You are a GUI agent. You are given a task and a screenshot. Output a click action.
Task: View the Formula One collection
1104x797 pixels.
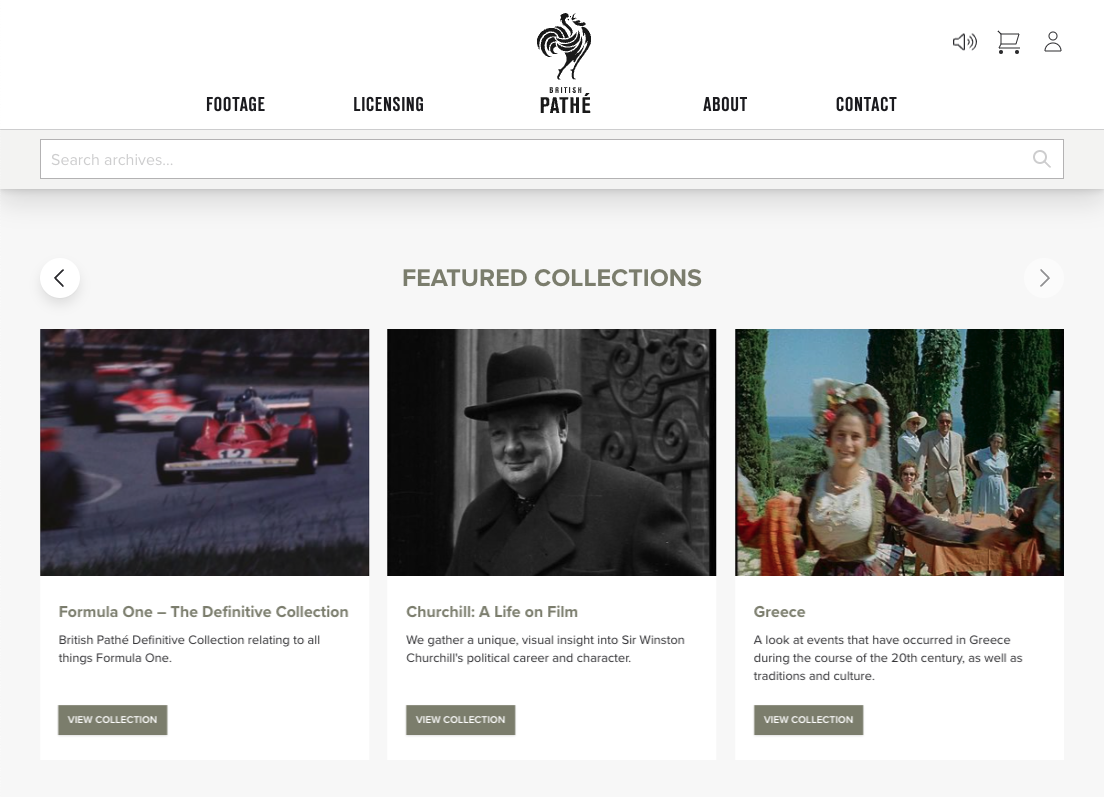112,720
